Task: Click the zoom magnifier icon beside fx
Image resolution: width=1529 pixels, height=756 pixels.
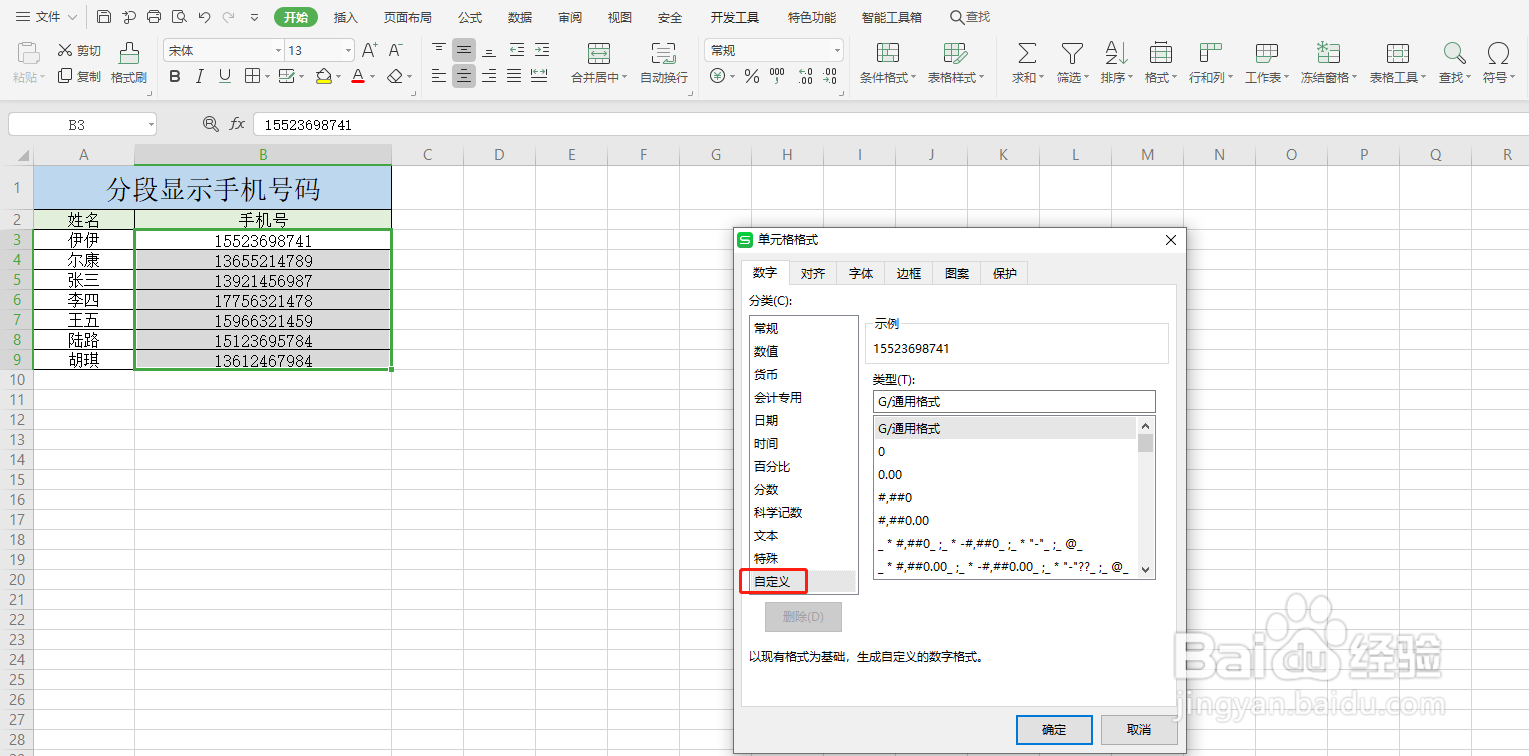Action: coord(210,124)
